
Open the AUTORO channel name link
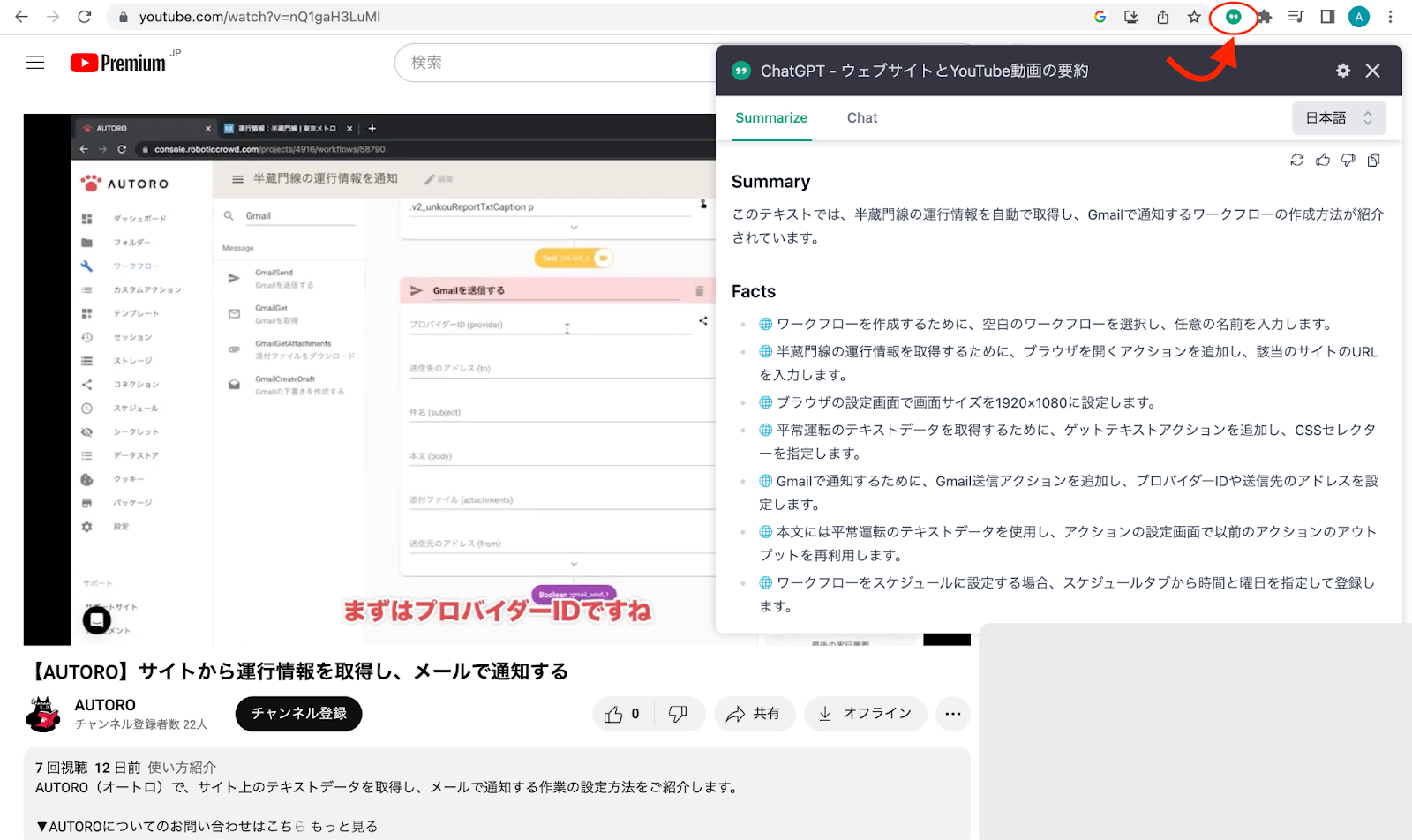(x=105, y=705)
